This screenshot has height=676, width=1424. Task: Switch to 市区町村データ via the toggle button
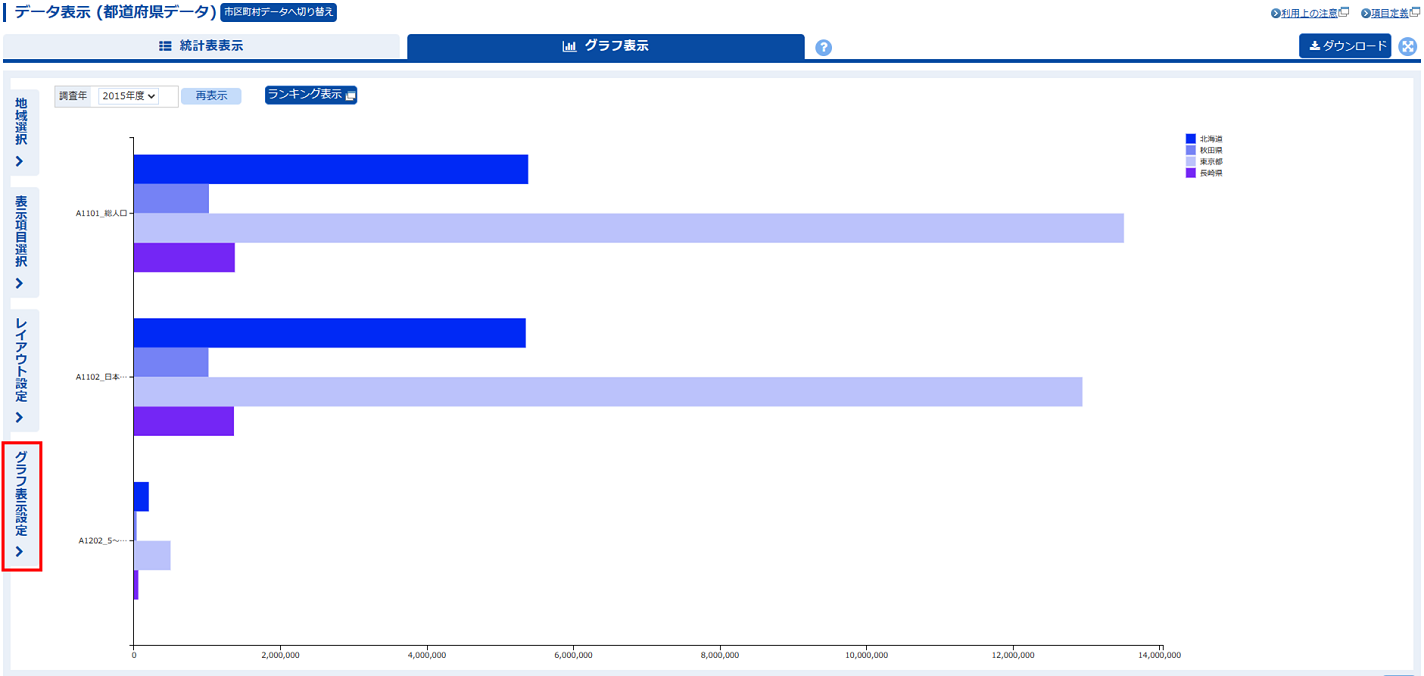[278, 12]
